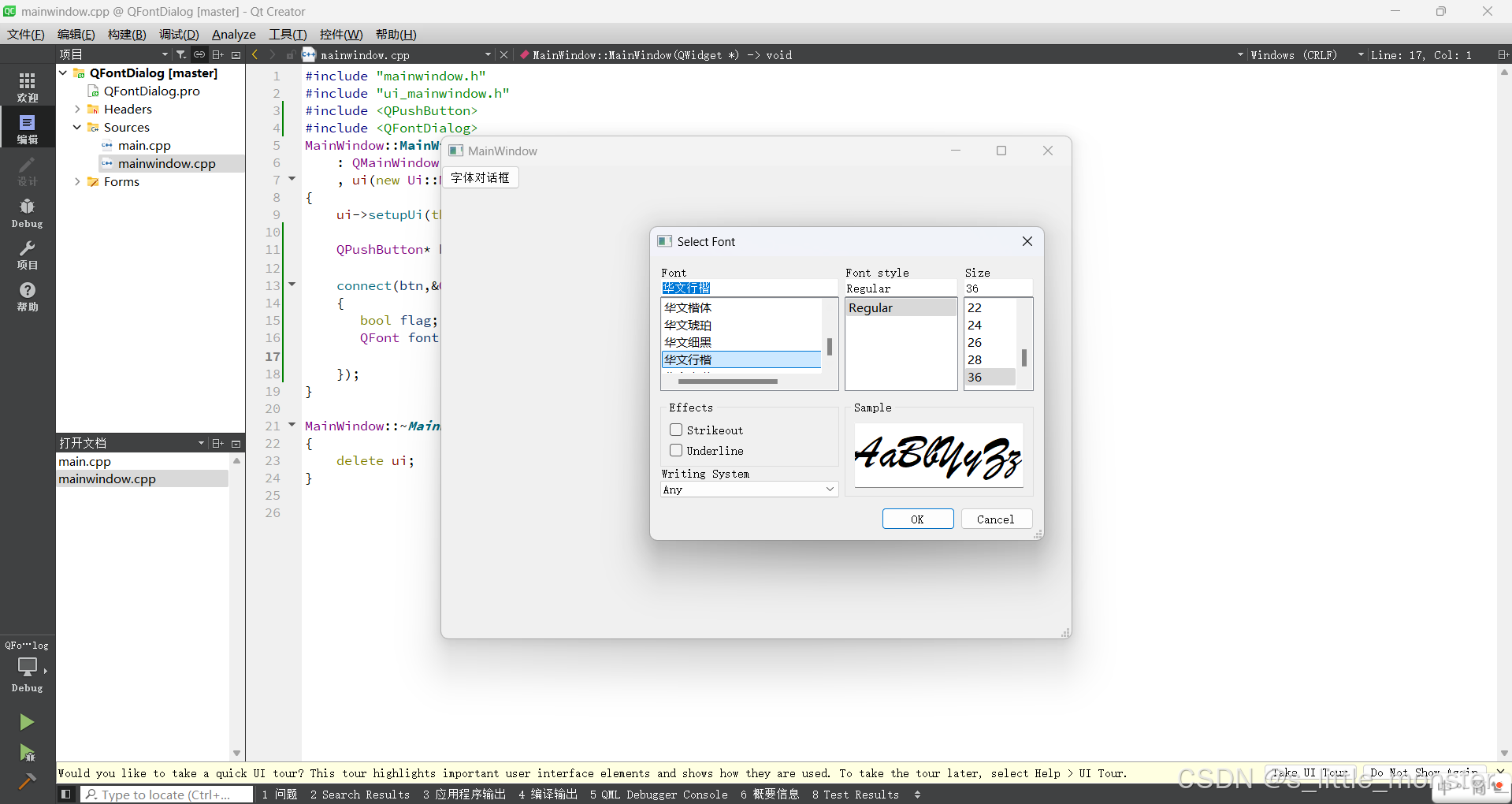Check the Underline checkbox

coord(676,450)
